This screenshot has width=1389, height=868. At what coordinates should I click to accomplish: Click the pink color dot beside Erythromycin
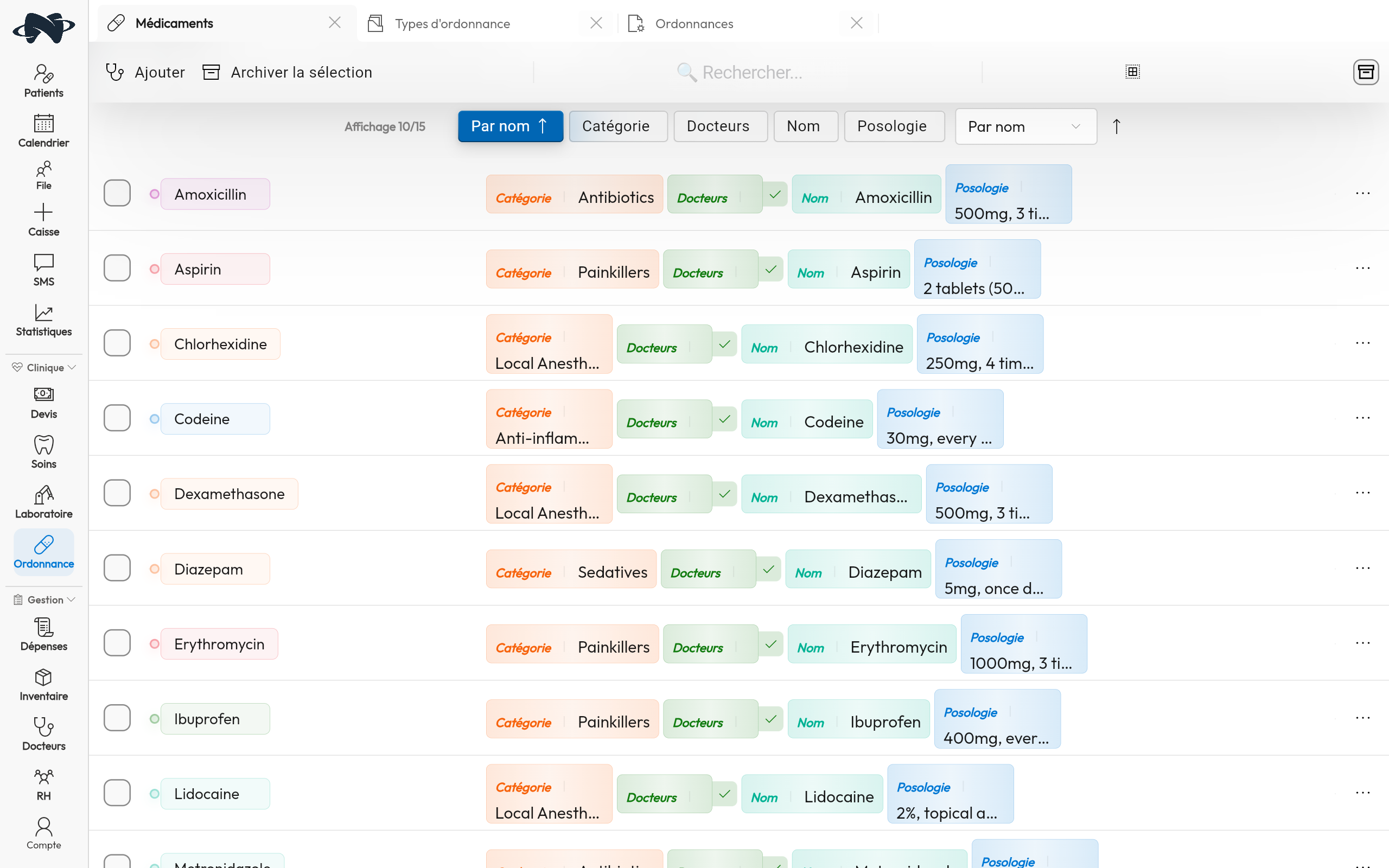pyautogui.click(x=154, y=643)
